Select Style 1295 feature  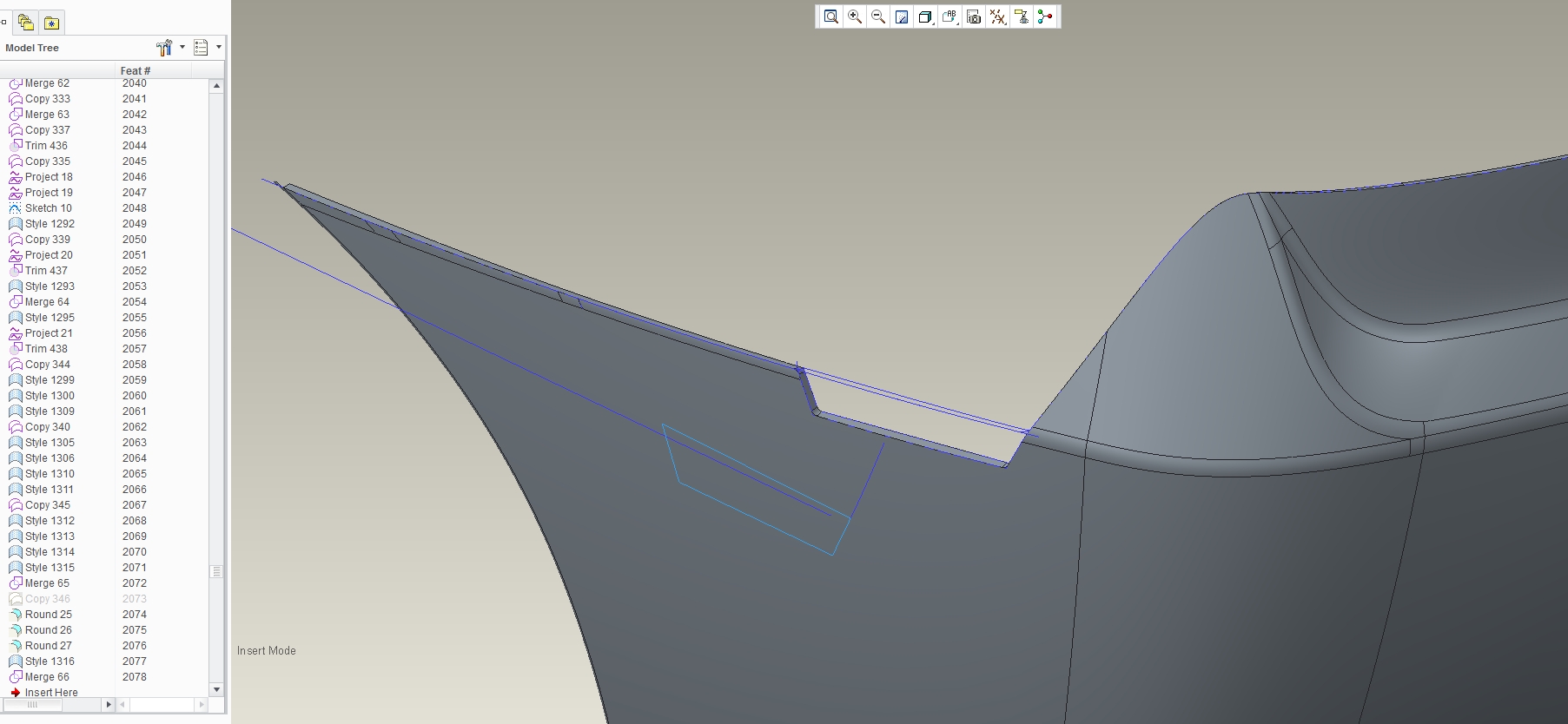pos(50,318)
